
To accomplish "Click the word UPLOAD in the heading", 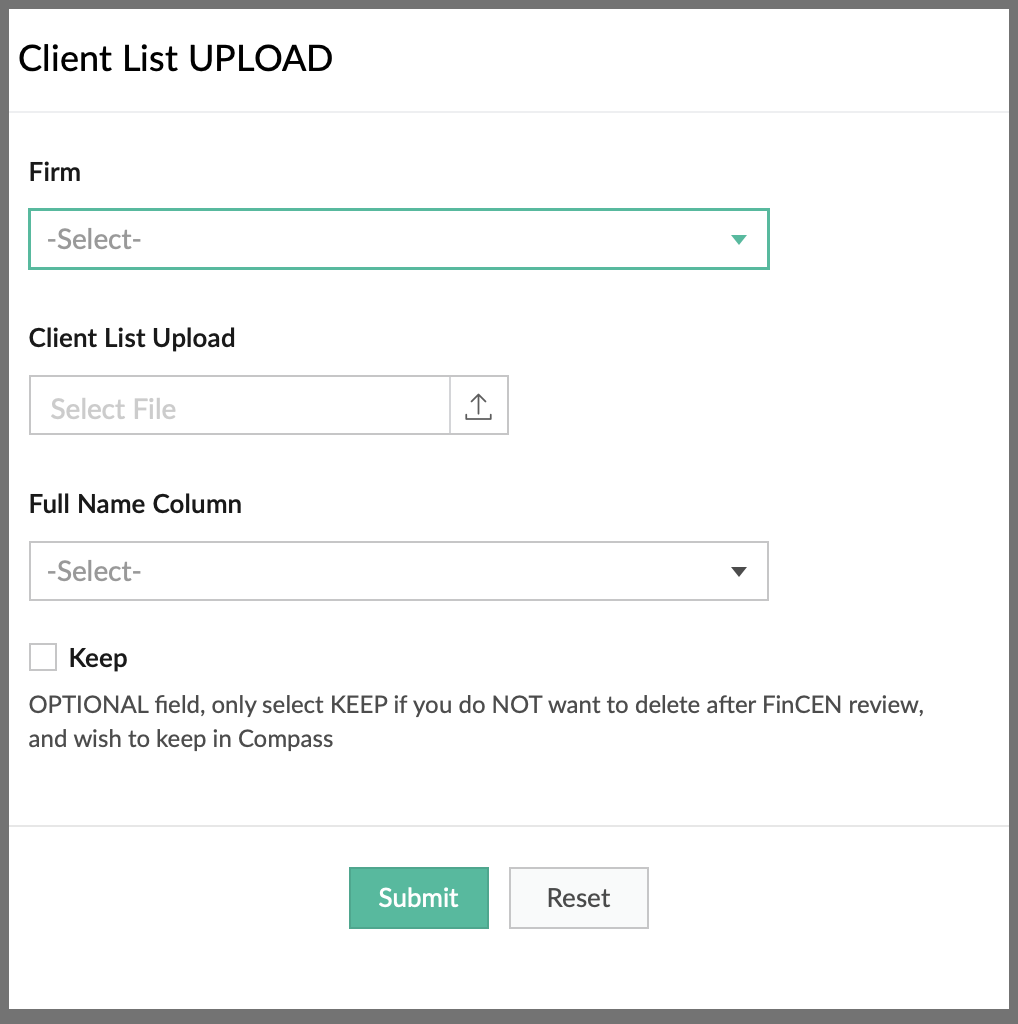I will 260,59.
